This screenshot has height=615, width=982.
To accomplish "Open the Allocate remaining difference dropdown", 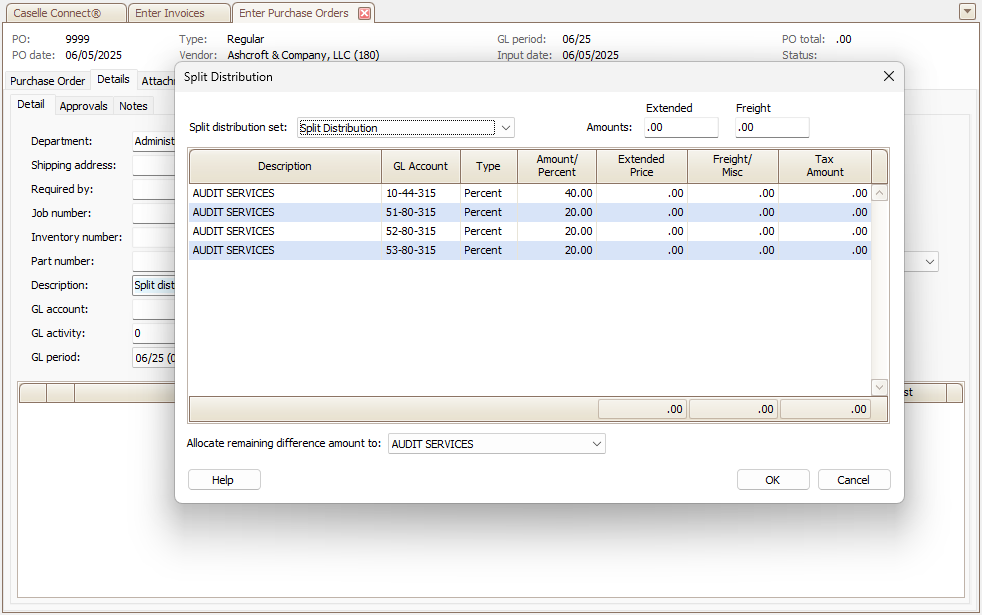I will coord(597,444).
